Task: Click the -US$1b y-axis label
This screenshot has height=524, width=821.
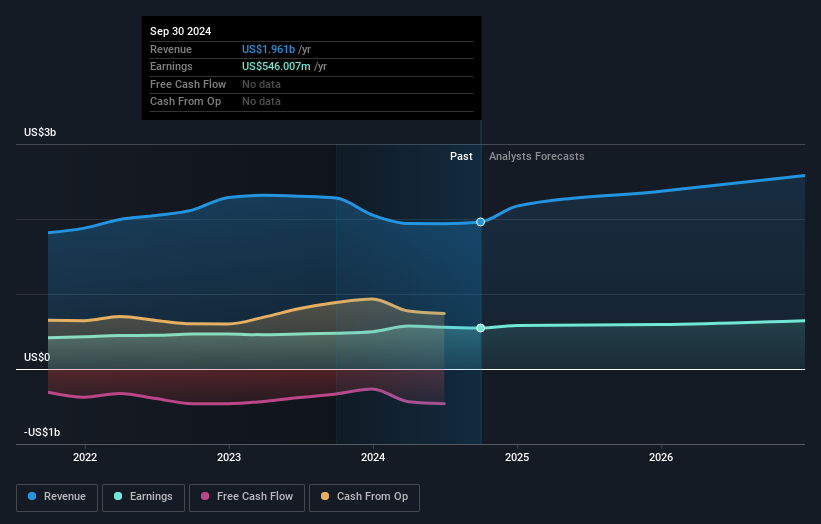Action: click(x=42, y=432)
